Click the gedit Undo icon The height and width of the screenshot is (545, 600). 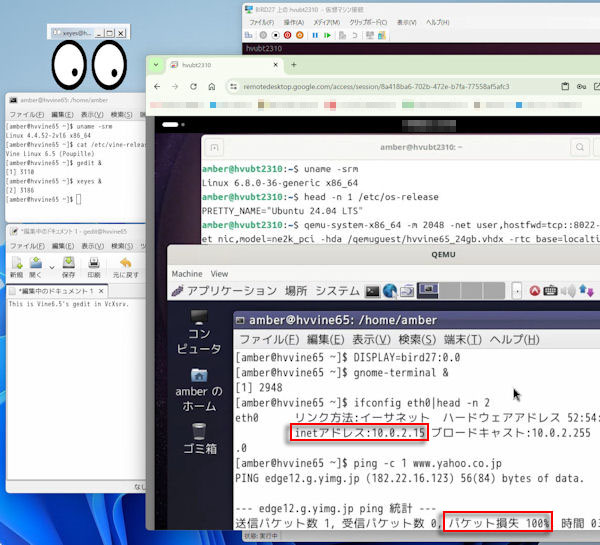pos(126,263)
